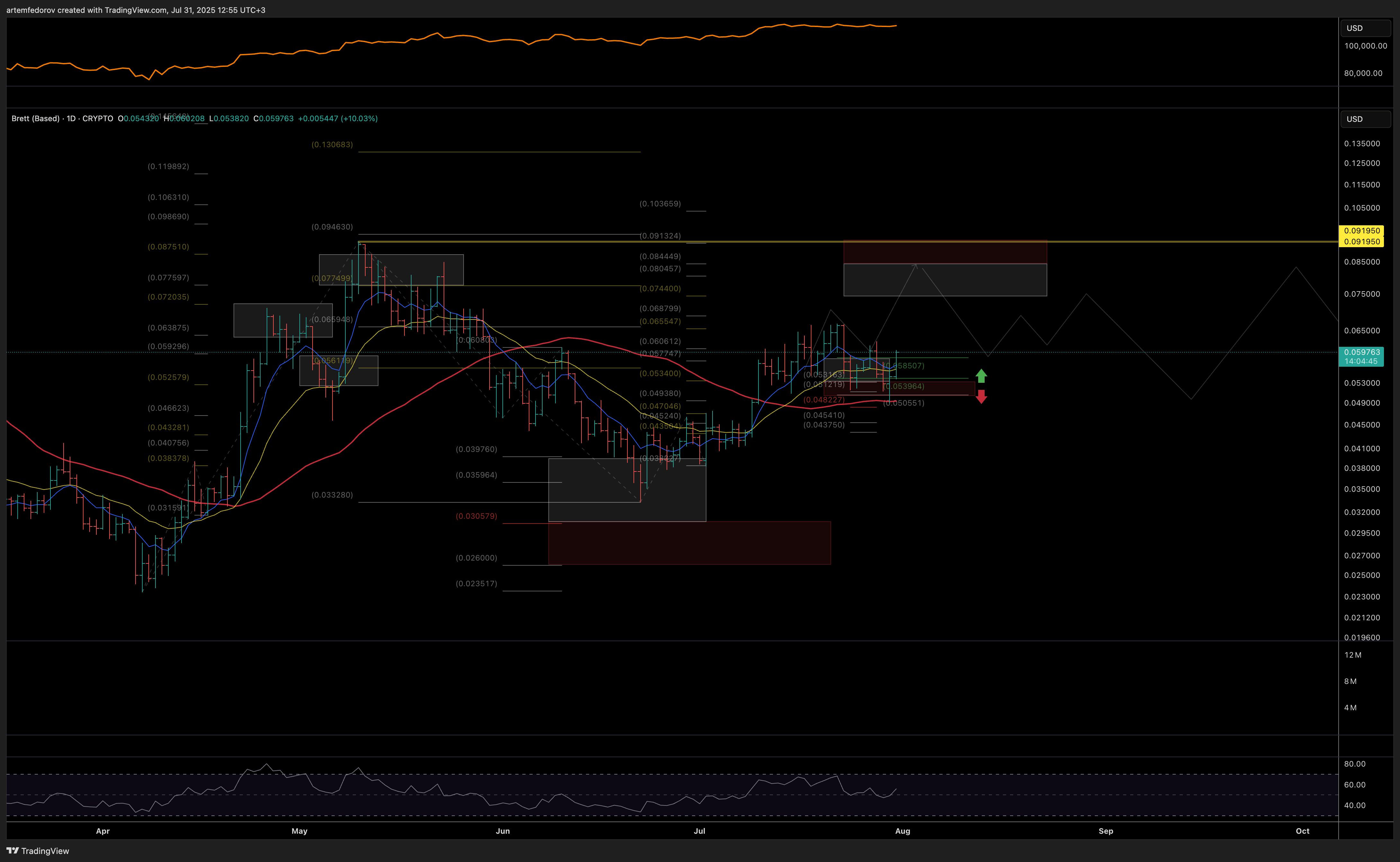This screenshot has width=1400, height=862.
Task: Select the (0.023517) level label
Action: tap(476, 584)
